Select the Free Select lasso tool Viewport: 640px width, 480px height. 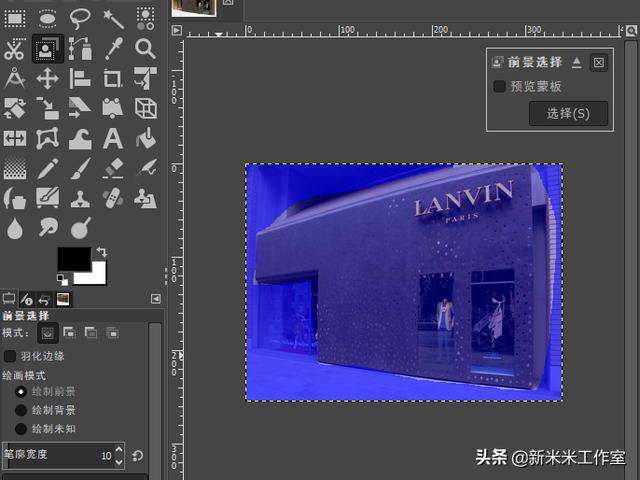[80, 19]
